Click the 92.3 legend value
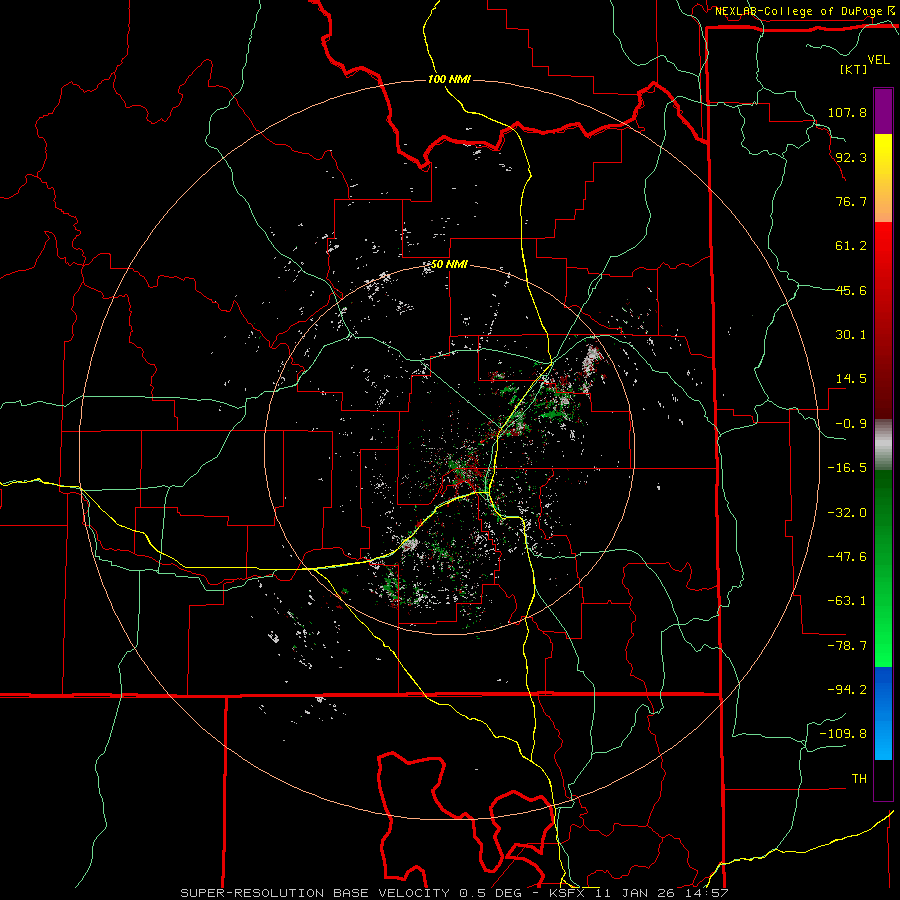The height and width of the screenshot is (900, 900). coord(851,157)
